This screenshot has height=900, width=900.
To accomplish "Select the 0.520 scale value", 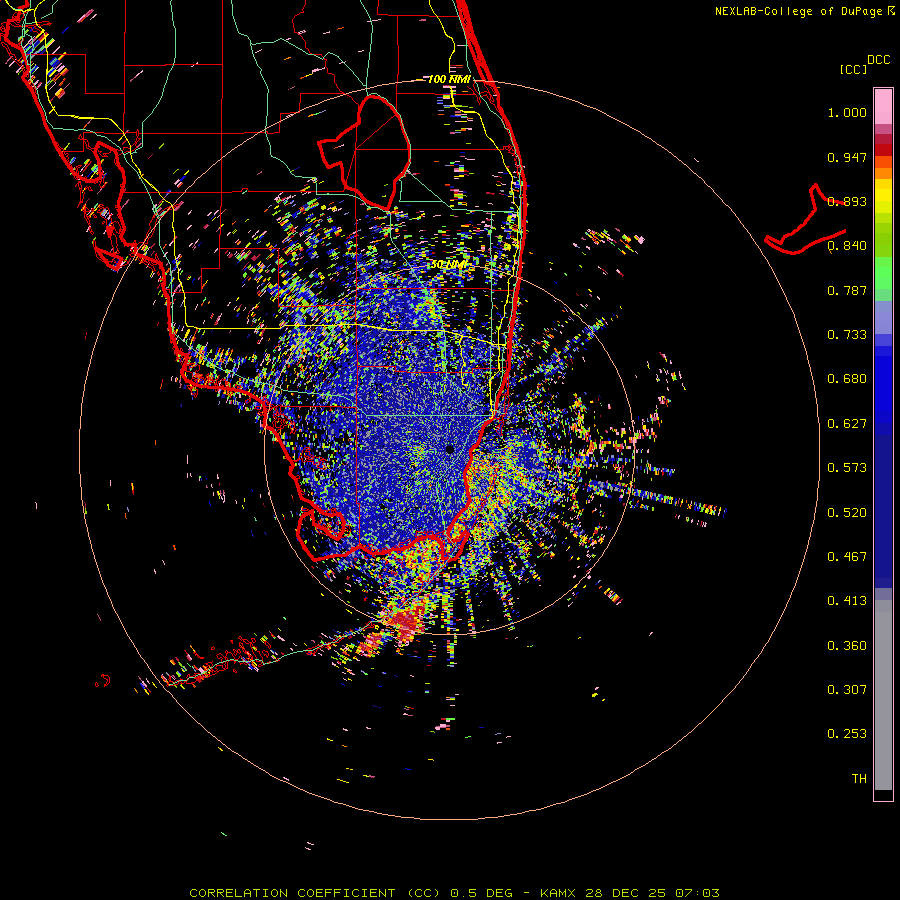I will click(847, 513).
